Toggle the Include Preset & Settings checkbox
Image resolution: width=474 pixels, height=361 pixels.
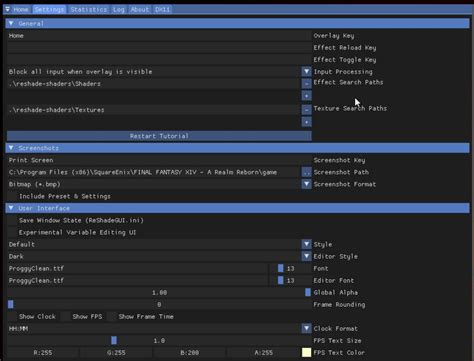pyautogui.click(x=13, y=196)
